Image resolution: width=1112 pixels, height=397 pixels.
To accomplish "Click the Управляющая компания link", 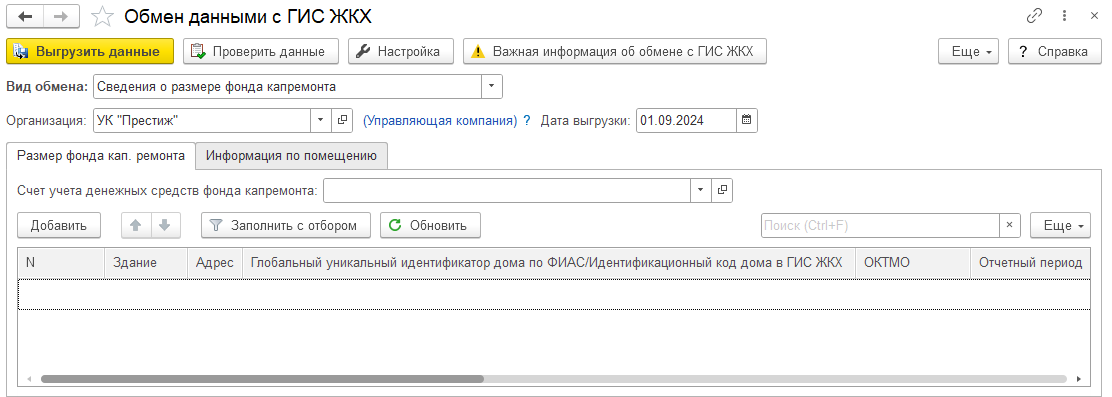I will point(440,121).
